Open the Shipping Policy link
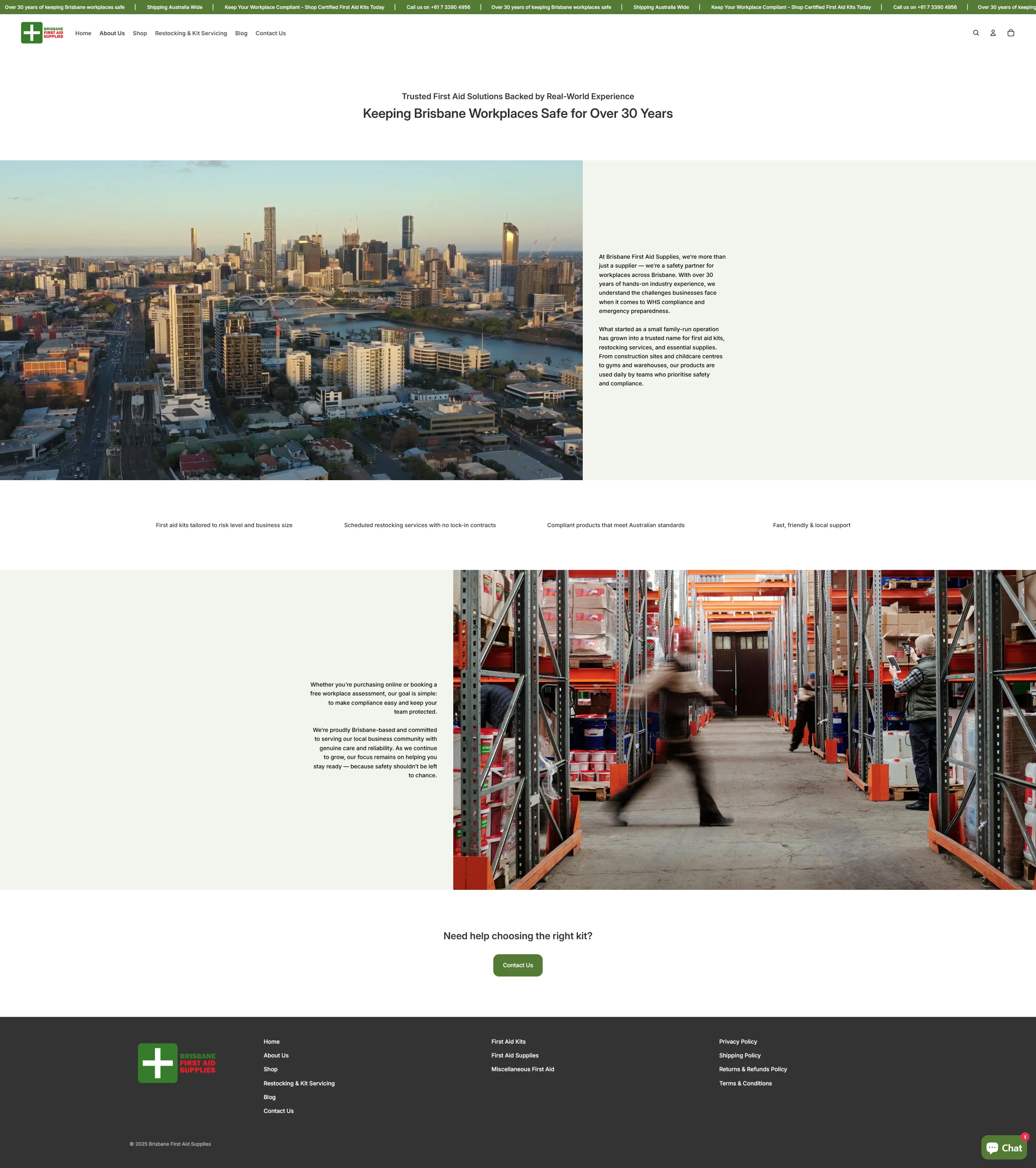Image resolution: width=1036 pixels, height=1168 pixels. tap(740, 1055)
